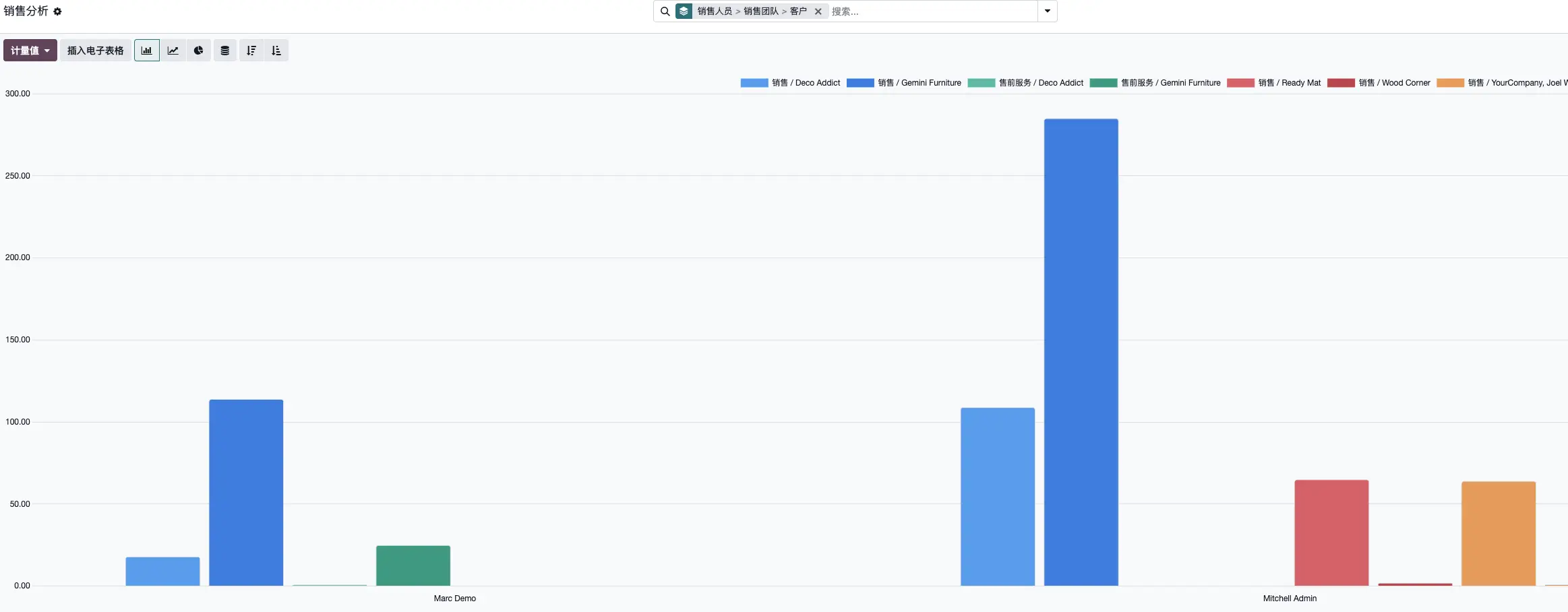
Task: Sort chart bars in descending order
Action: coord(251,51)
